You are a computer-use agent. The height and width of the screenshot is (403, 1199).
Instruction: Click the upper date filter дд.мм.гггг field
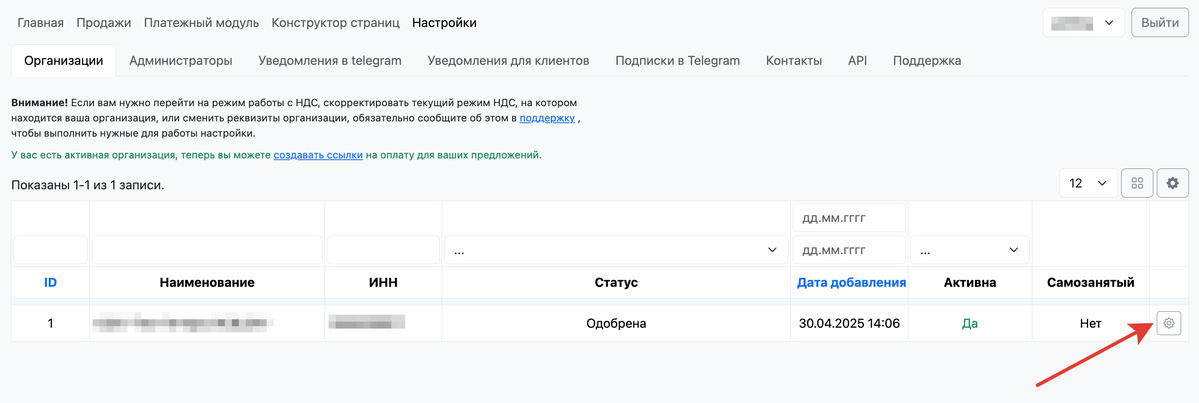(848, 218)
